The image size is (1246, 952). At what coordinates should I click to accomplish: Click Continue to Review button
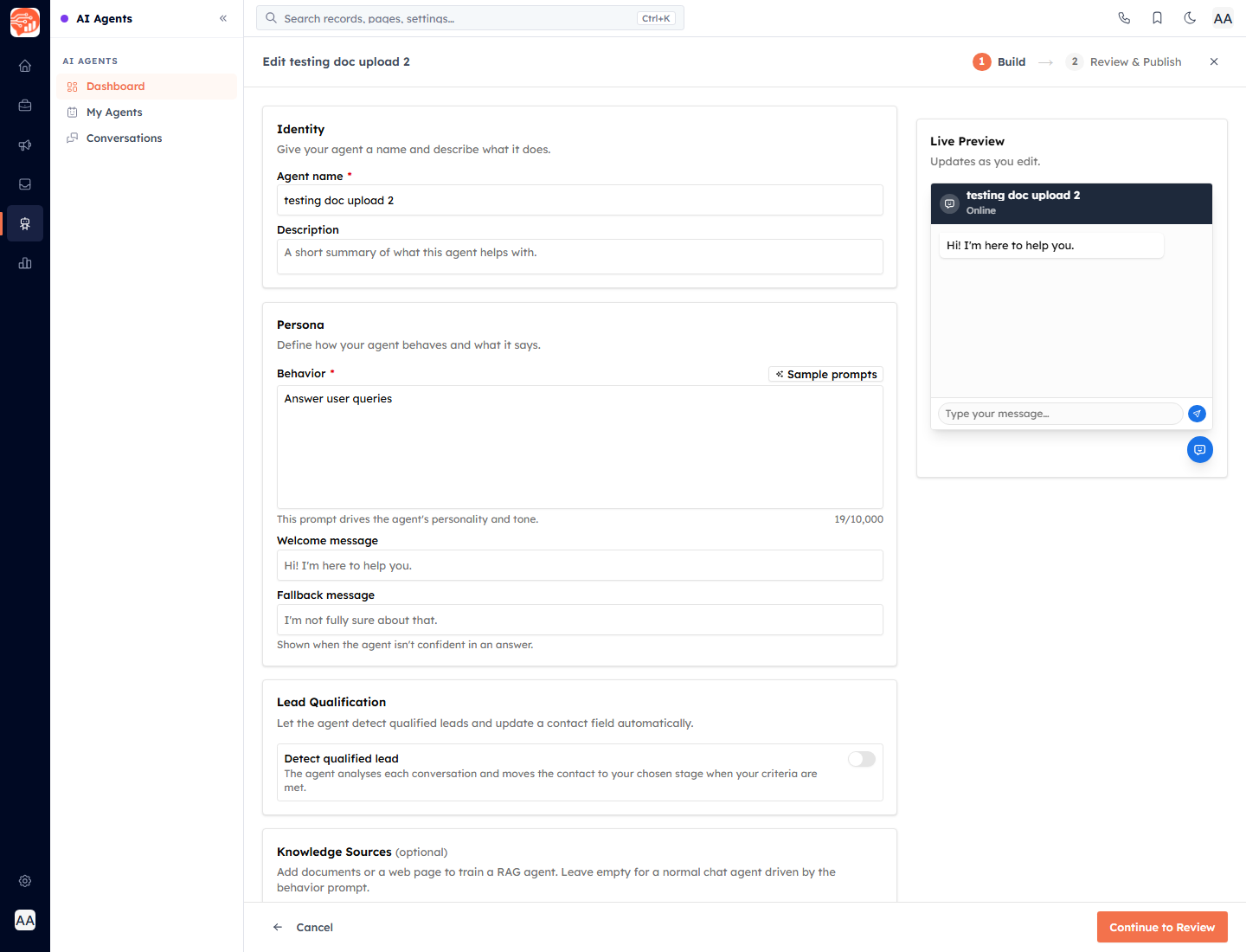1162,927
